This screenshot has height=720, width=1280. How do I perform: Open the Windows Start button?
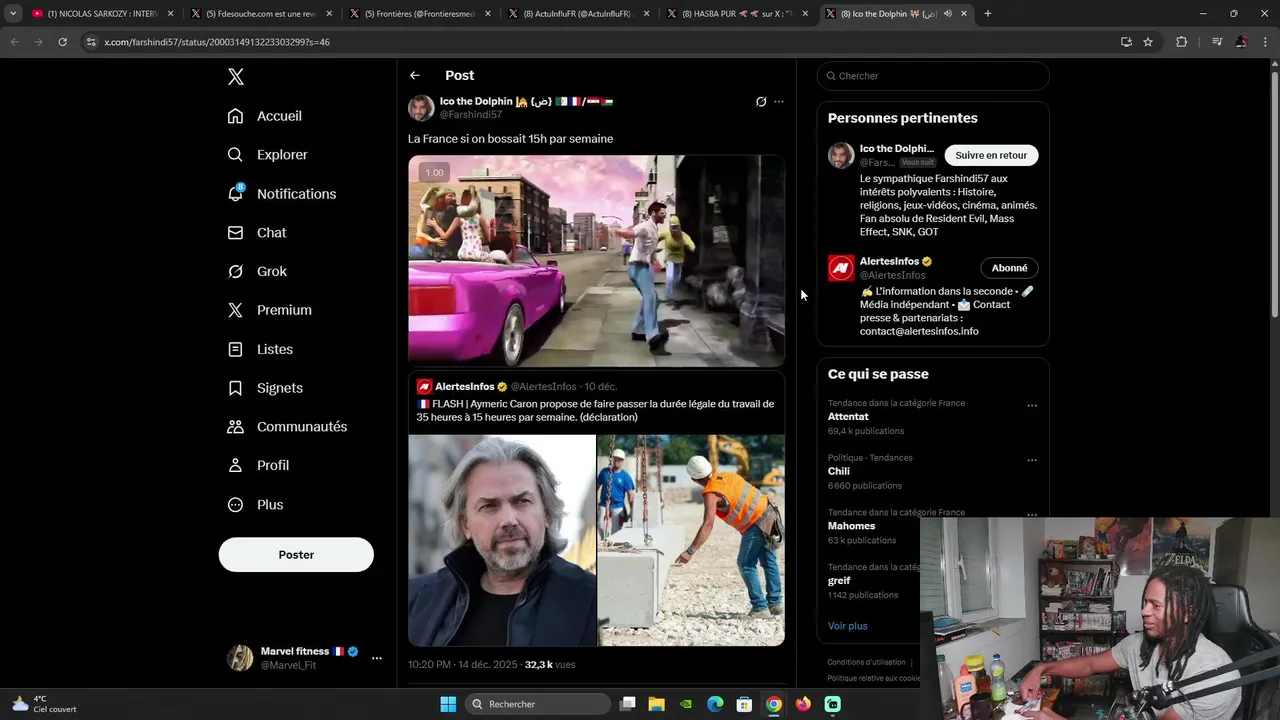(x=448, y=704)
